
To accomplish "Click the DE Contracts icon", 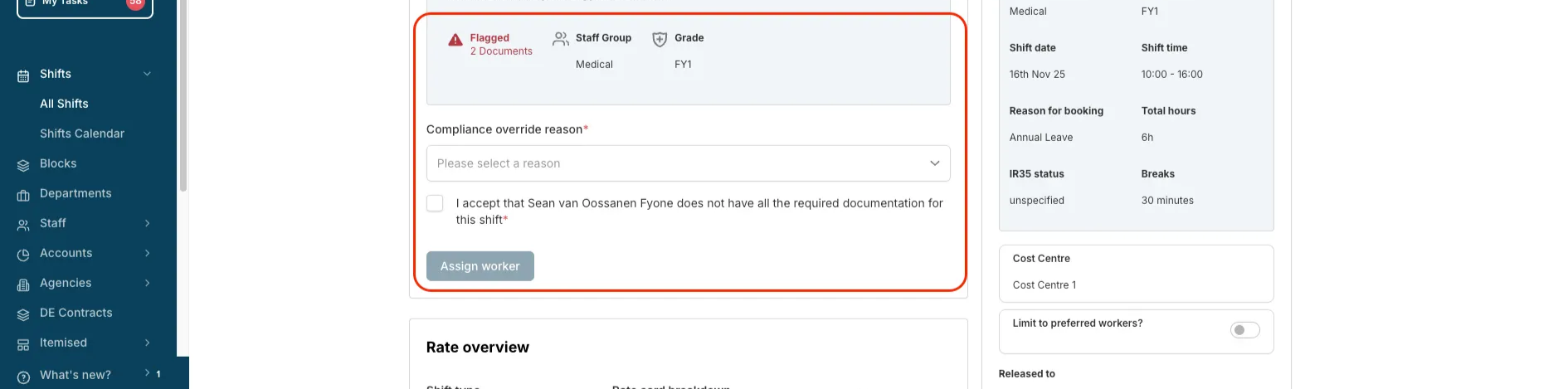I will tap(23, 314).
